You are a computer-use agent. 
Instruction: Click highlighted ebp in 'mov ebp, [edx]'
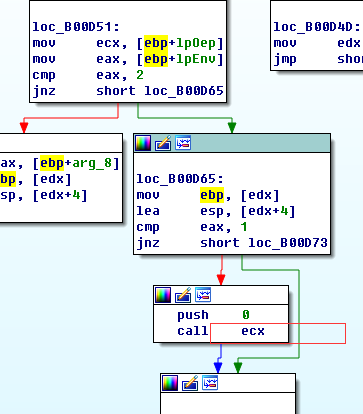pyautogui.click(x=212, y=195)
